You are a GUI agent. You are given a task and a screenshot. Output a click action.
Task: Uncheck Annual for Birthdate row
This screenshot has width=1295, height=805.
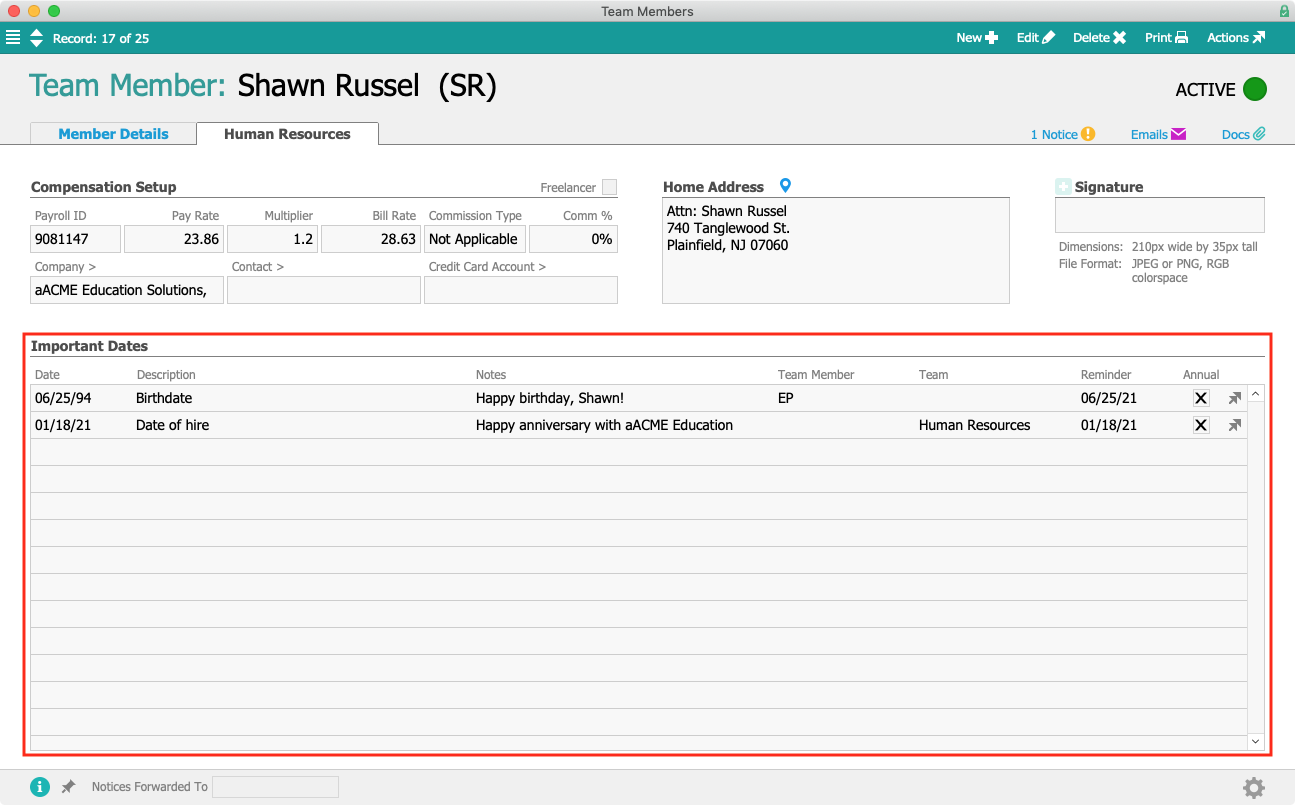[x=1201, y=398]
